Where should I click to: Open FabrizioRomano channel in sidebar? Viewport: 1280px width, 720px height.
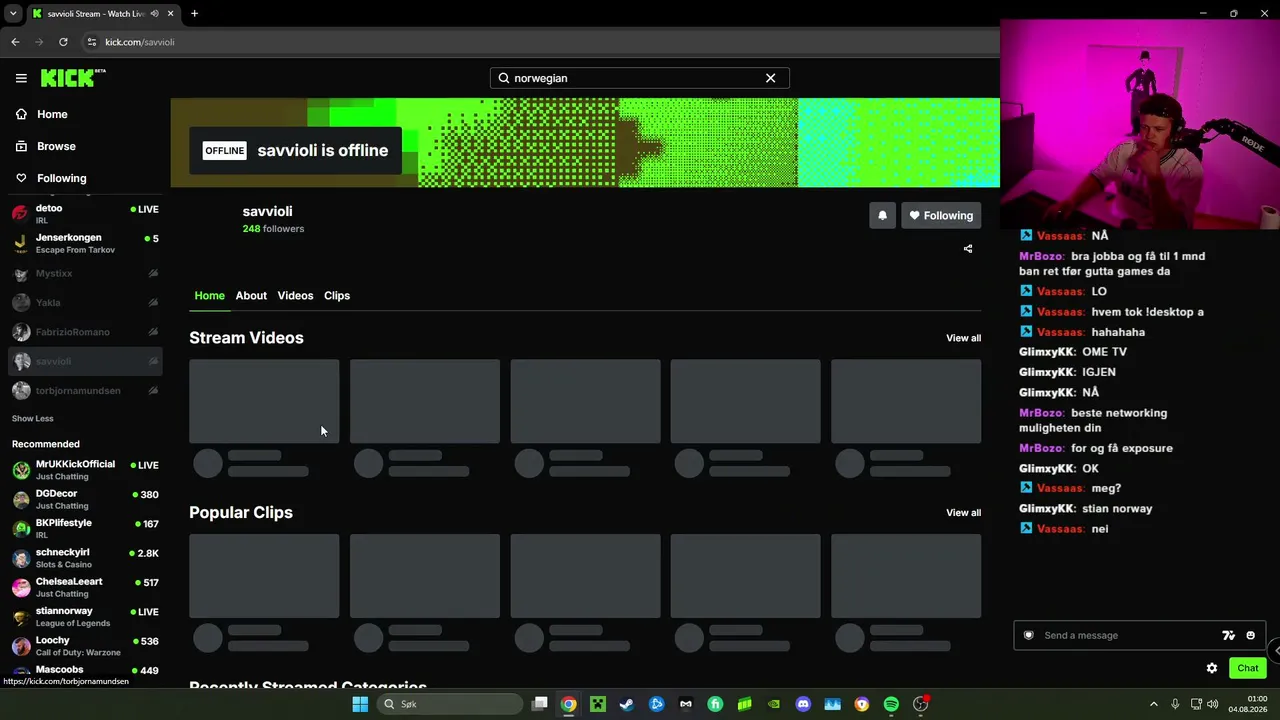(x=85, y=332)
